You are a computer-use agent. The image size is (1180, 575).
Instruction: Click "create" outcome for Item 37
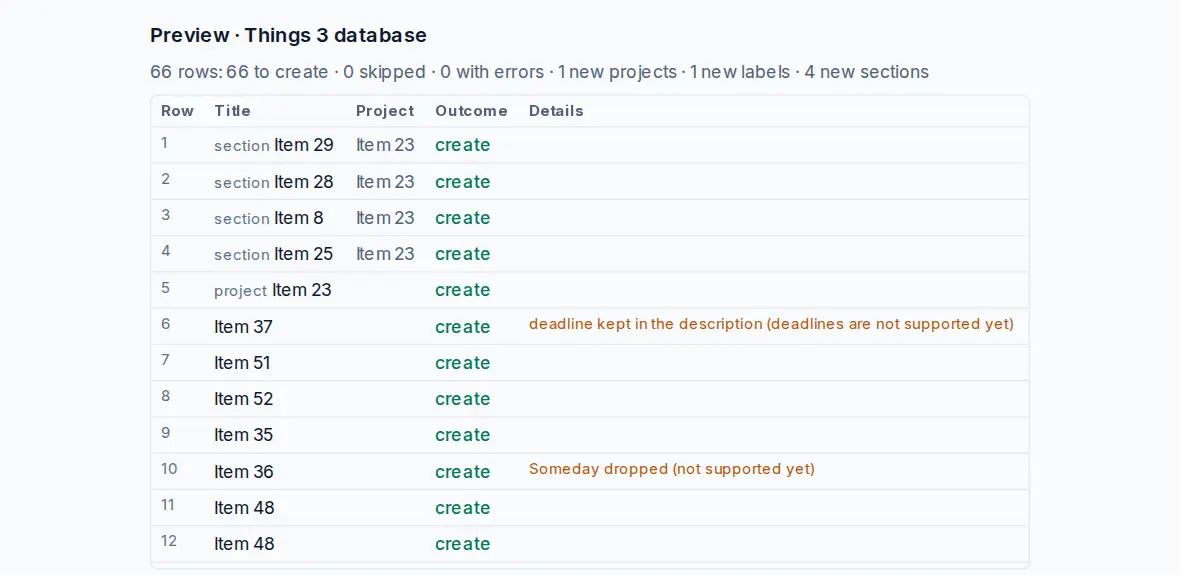tap(463, 327)
